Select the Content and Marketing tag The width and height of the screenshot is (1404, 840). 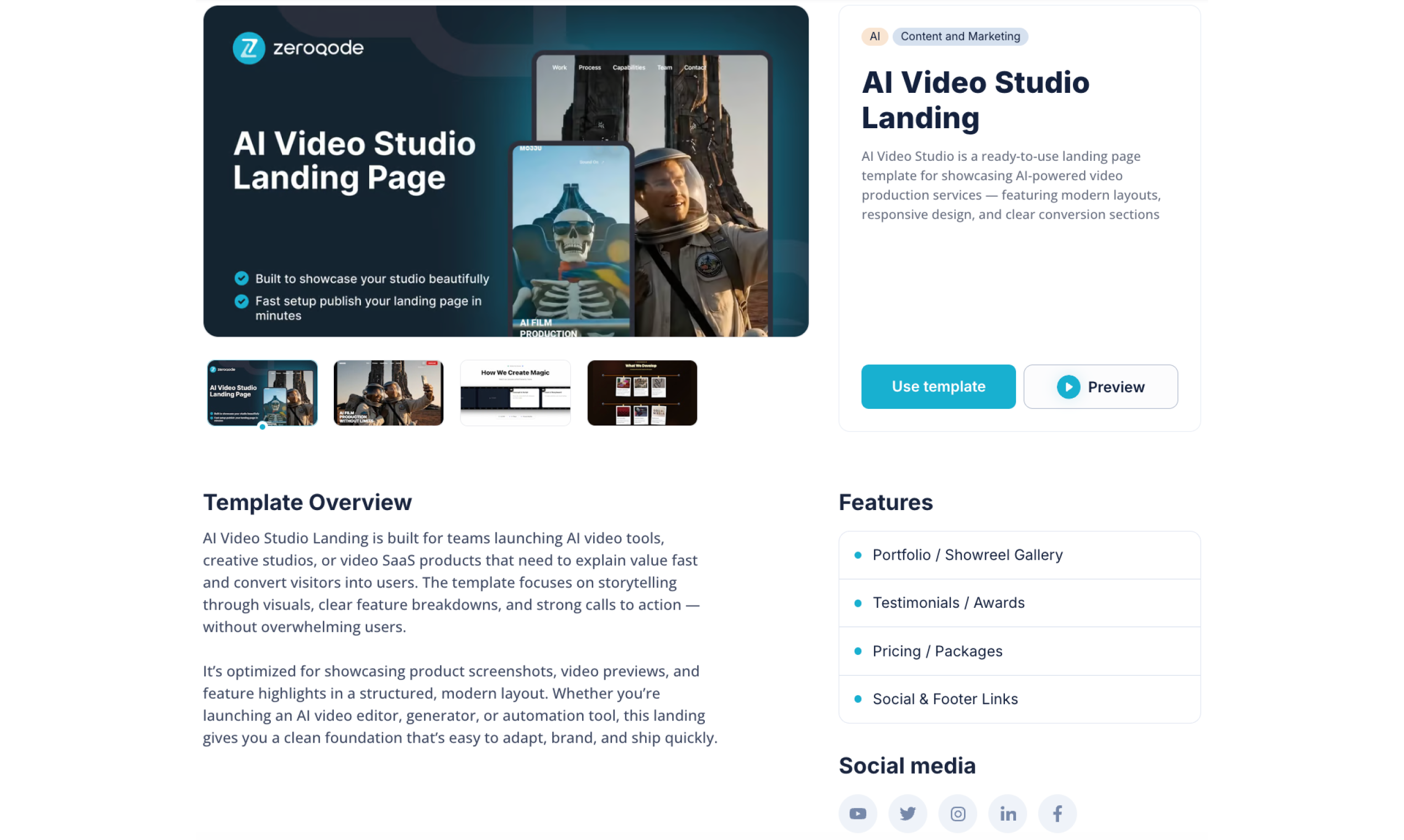coord(960,36)
